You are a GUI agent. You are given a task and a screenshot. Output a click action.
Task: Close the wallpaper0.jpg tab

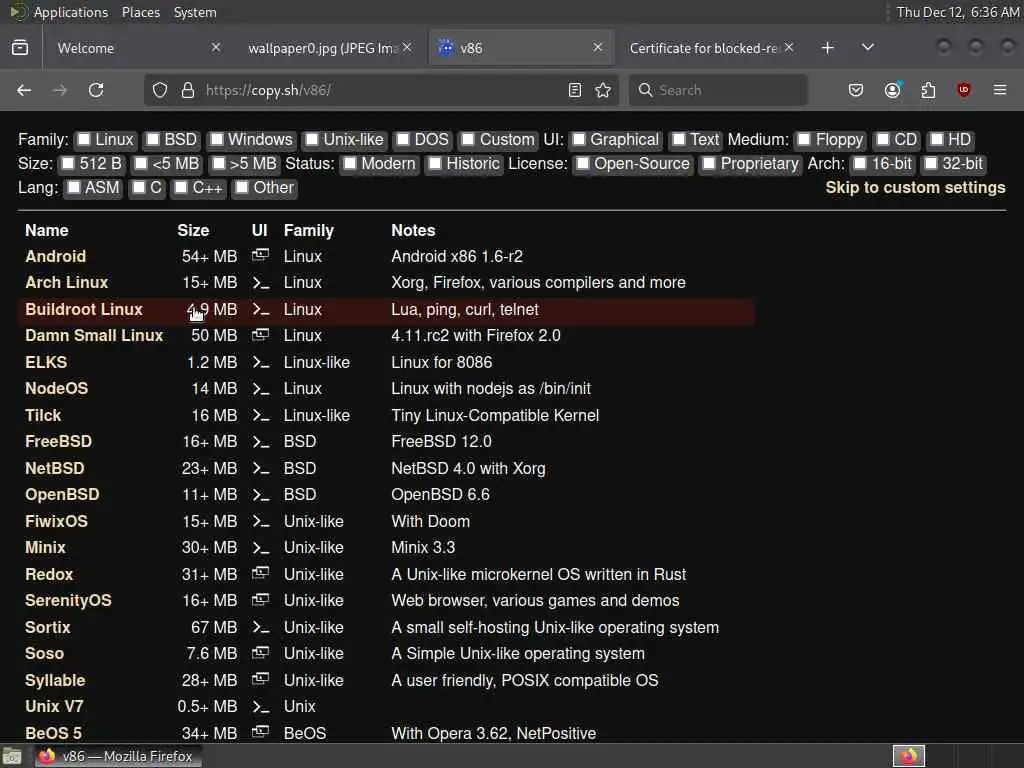click(x=407, y=47)
